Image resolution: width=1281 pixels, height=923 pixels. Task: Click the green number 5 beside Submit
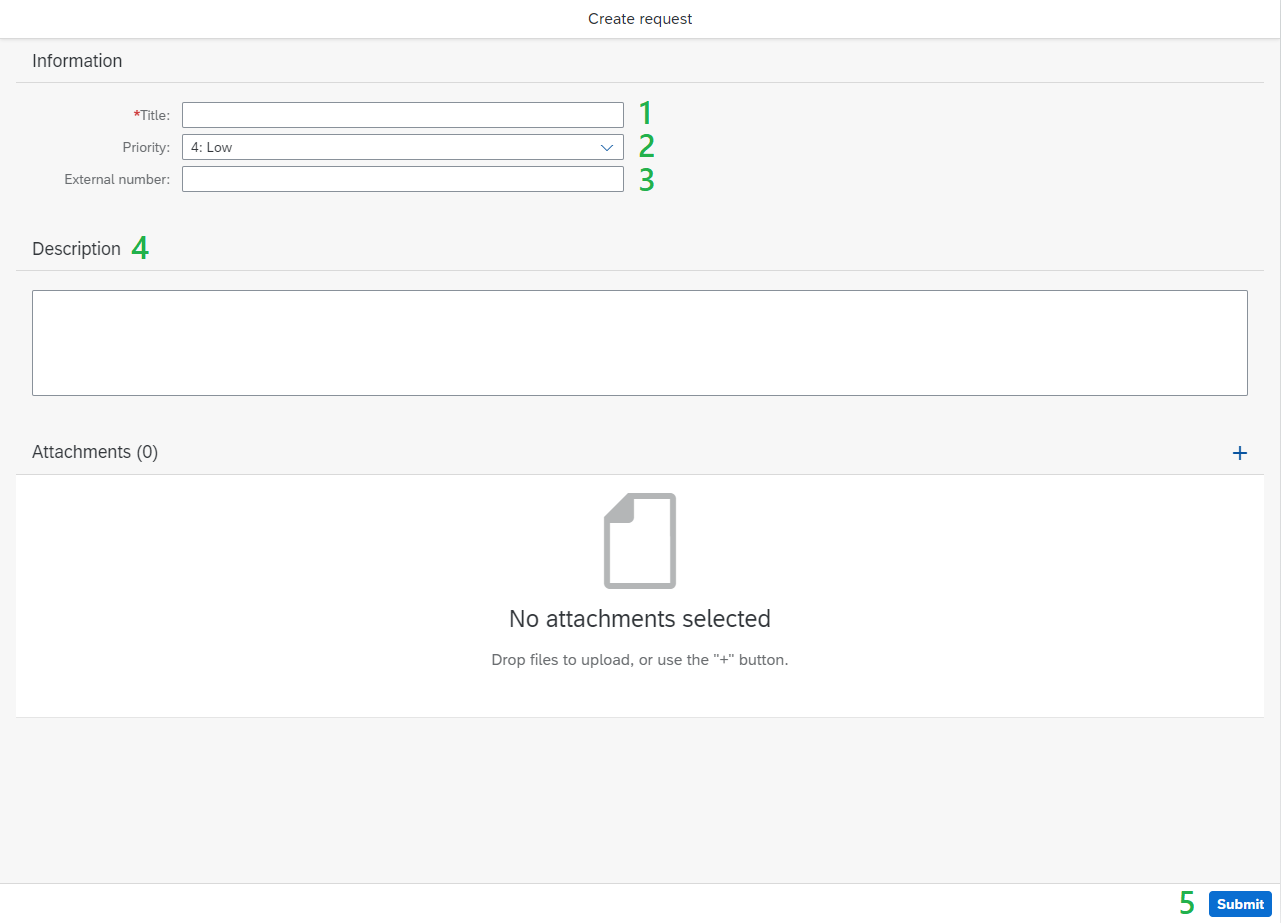click(1187, 904)
